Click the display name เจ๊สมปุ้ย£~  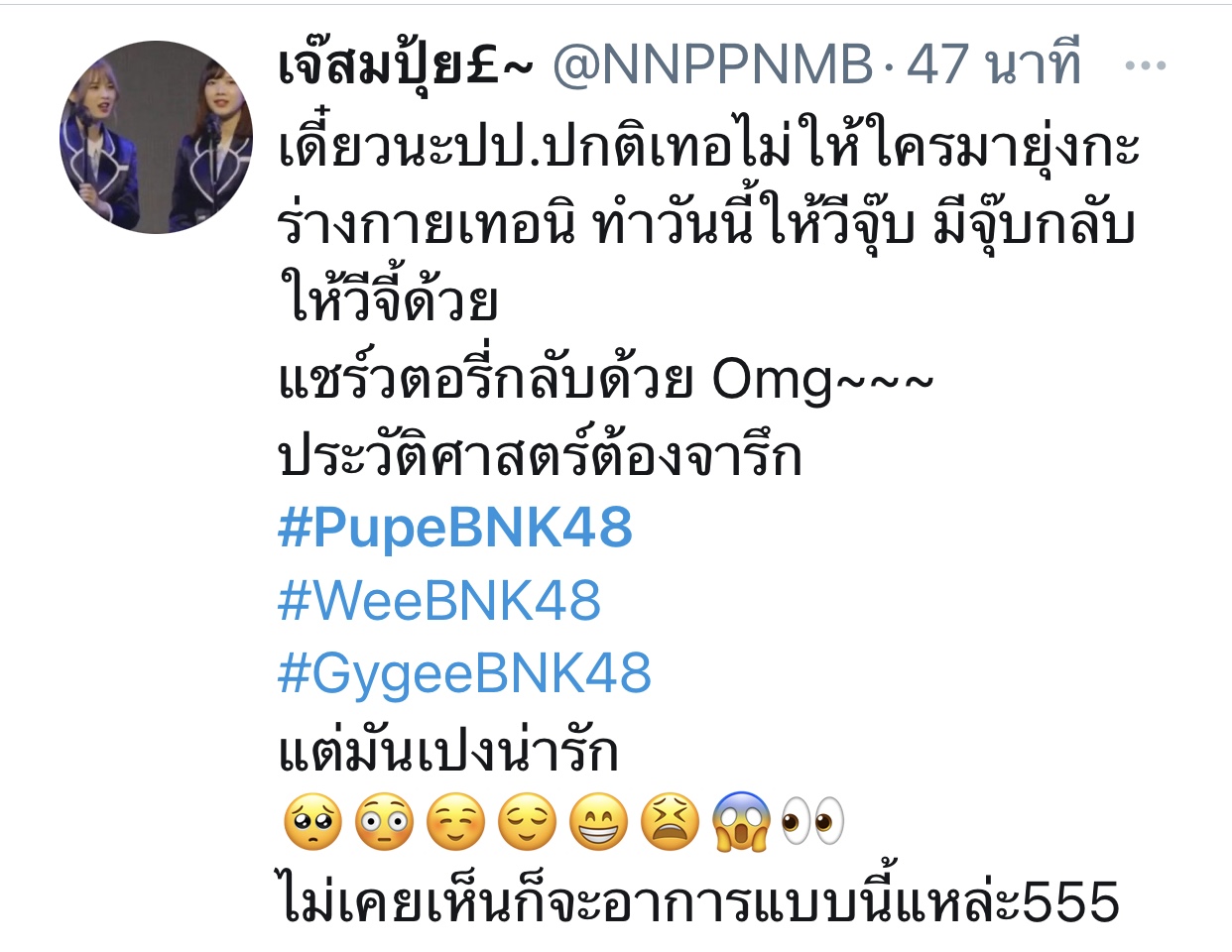(406, 65)
